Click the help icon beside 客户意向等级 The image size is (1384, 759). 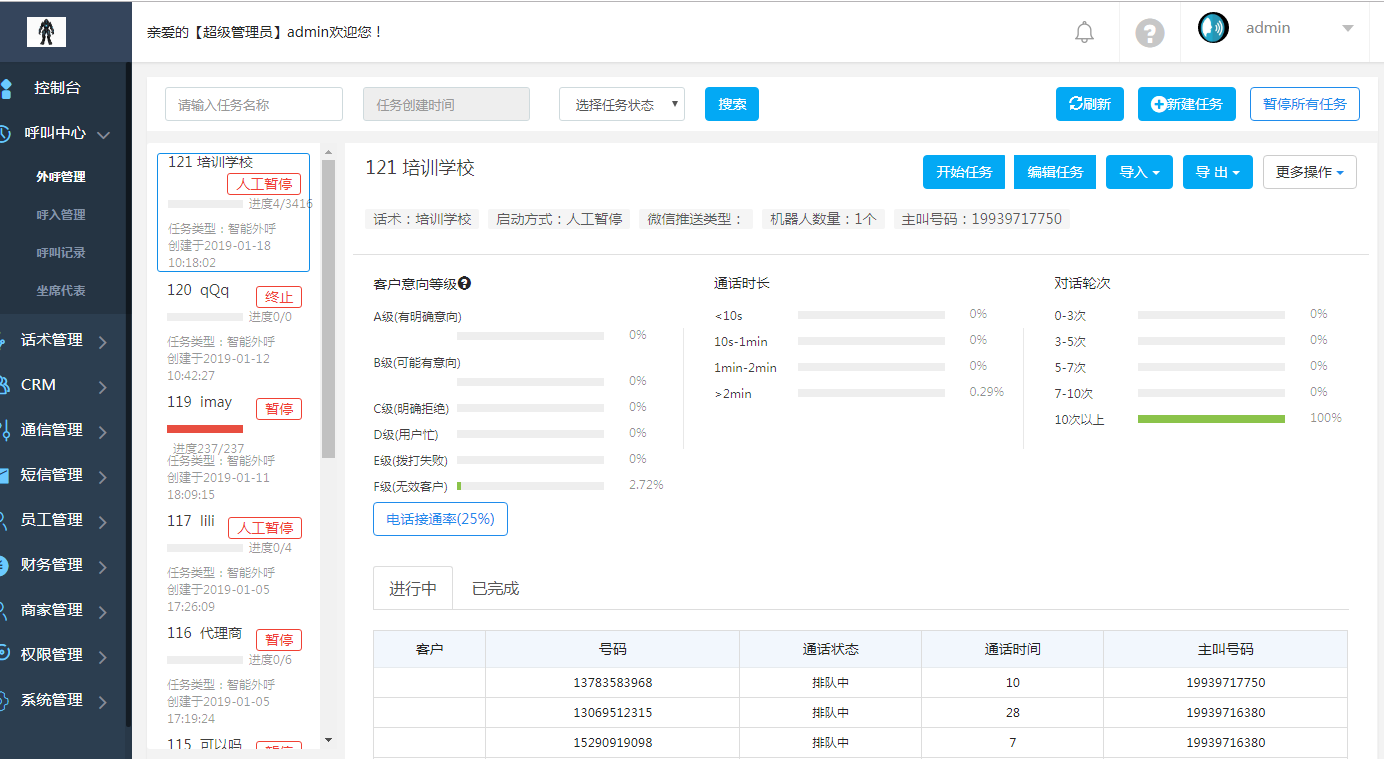(x=464, y=284)
